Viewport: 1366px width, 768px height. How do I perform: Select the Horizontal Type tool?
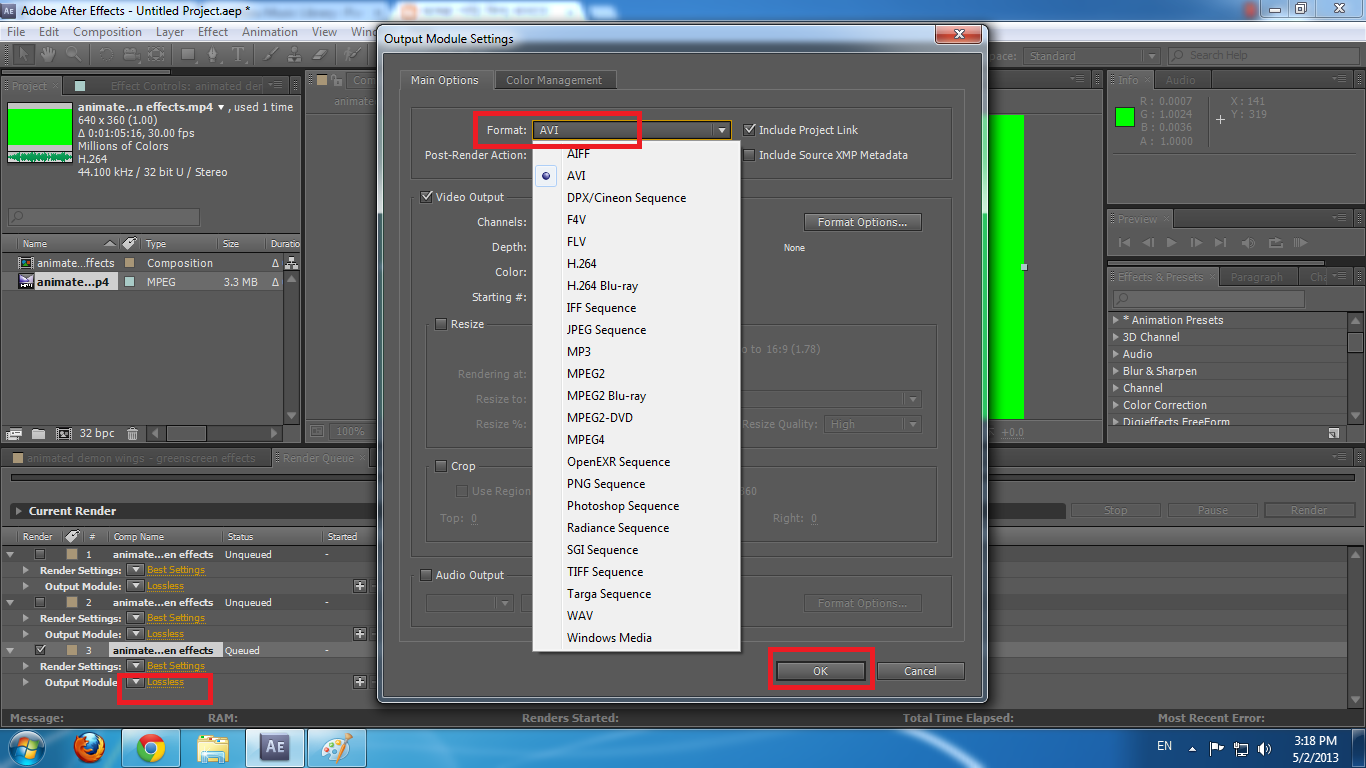(239, 54)
